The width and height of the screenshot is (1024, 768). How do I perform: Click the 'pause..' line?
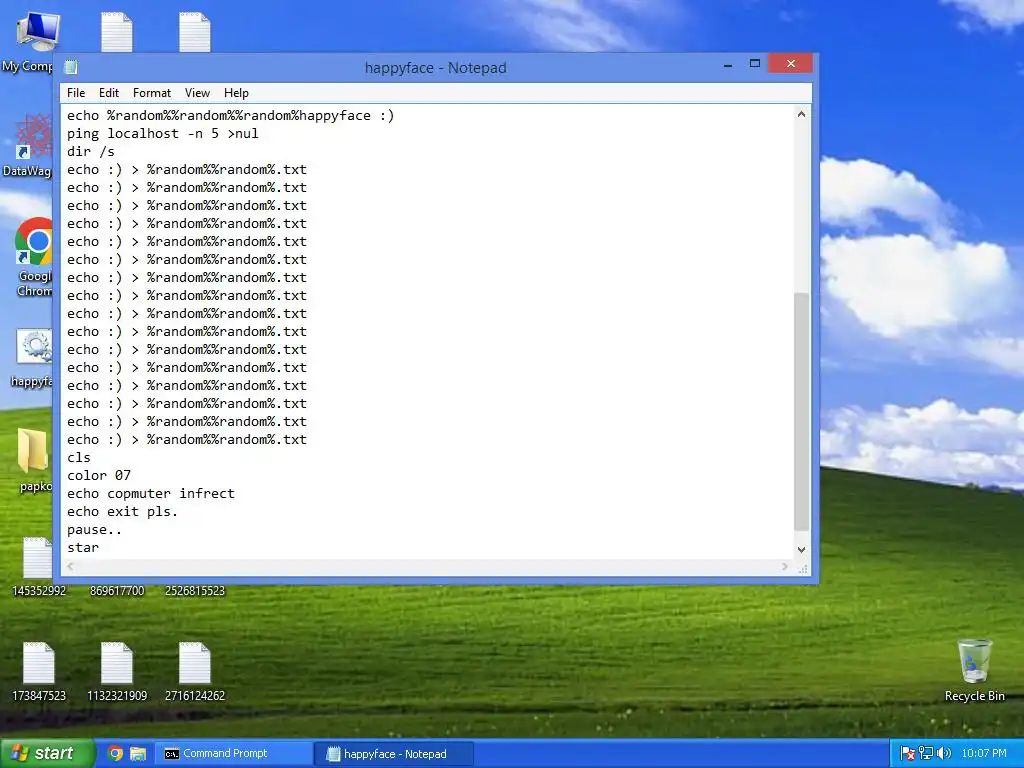(x=94, y=530)
